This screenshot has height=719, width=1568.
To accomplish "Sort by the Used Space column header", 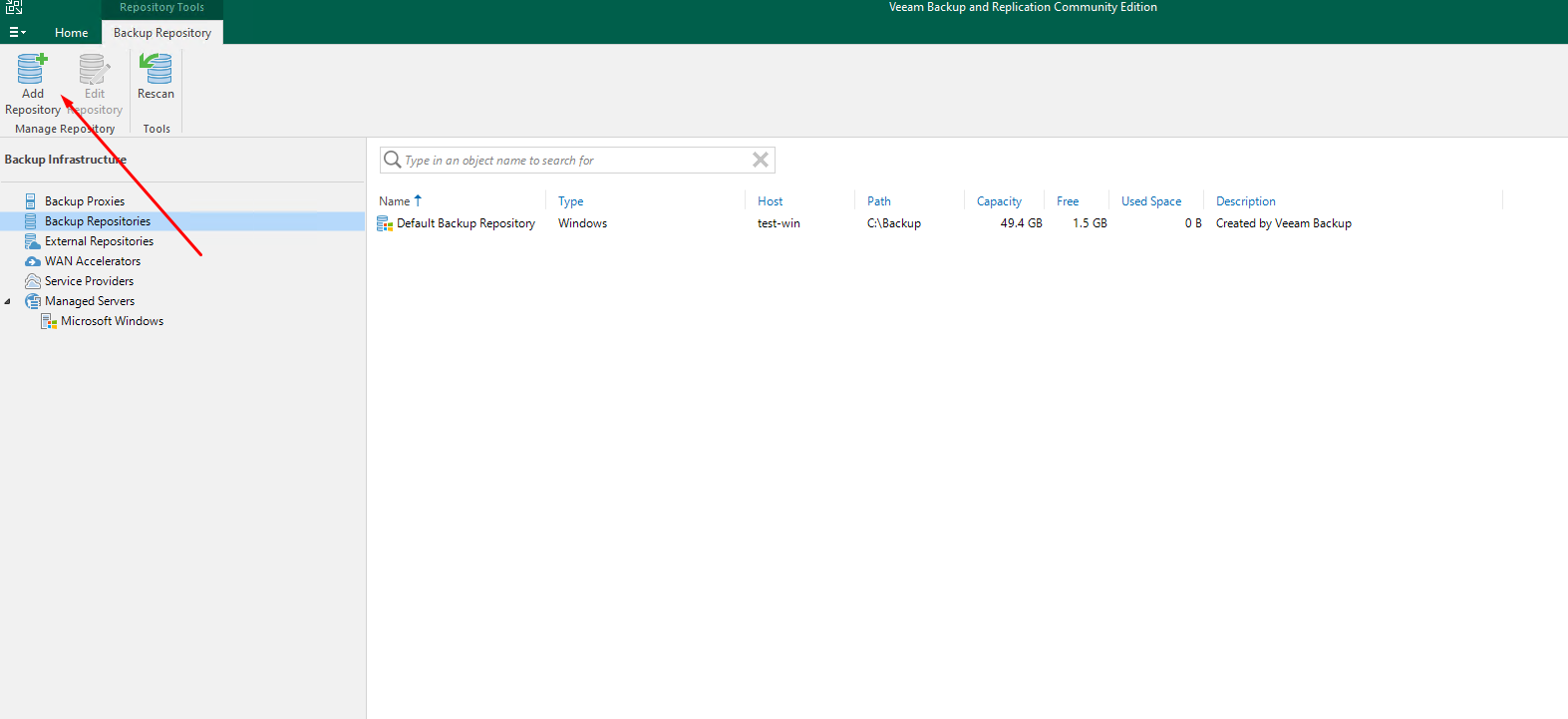I will coord(1150,201).
